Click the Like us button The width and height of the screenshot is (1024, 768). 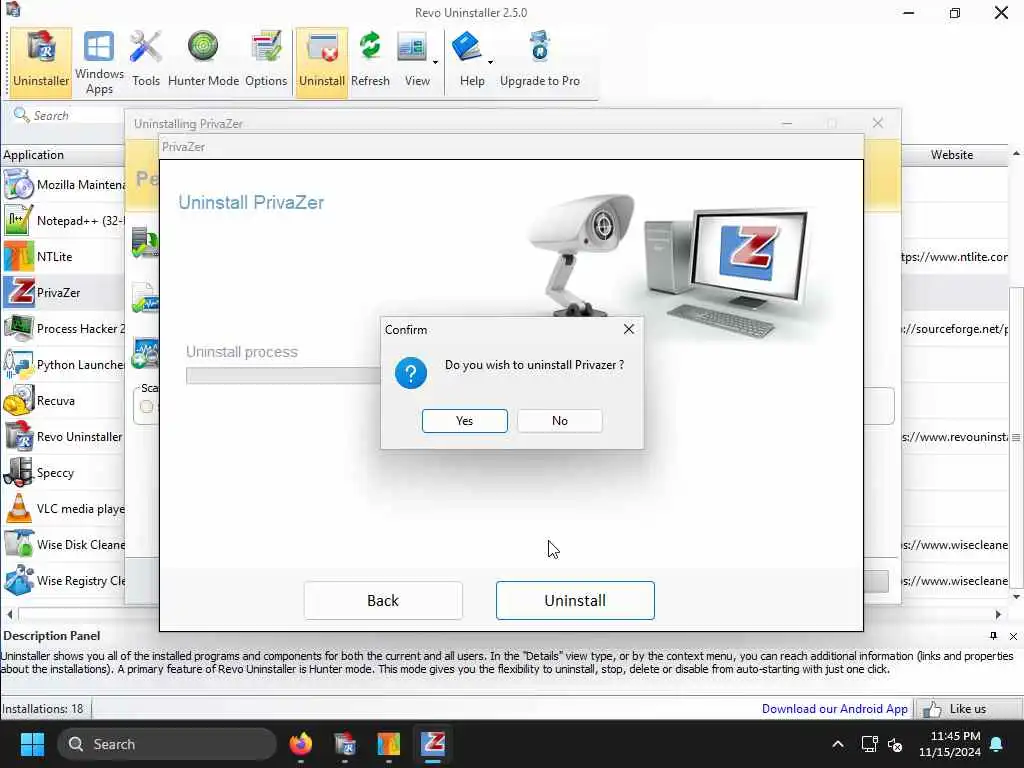[968, 709]
